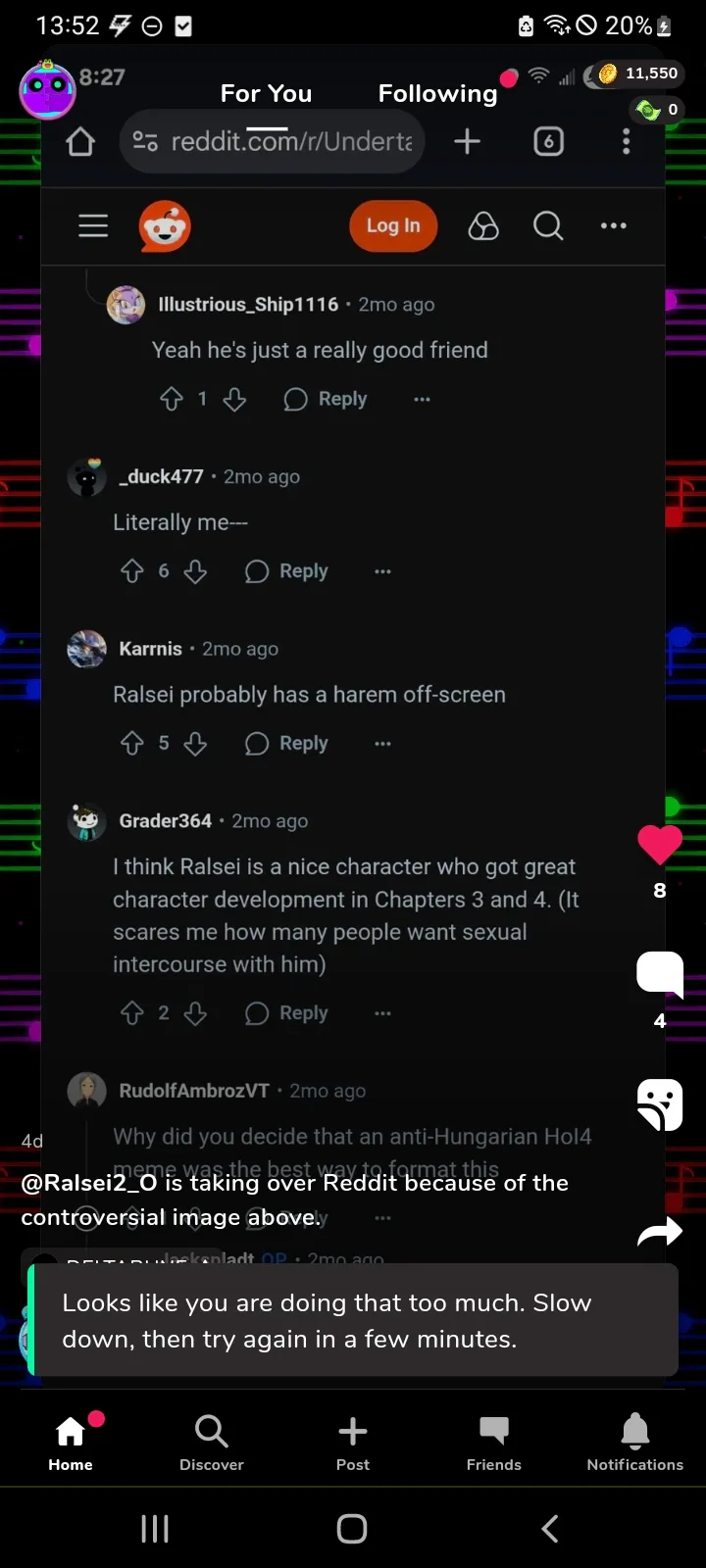Select the For You feed
The image size is (706, 1568).
point(267,93)
